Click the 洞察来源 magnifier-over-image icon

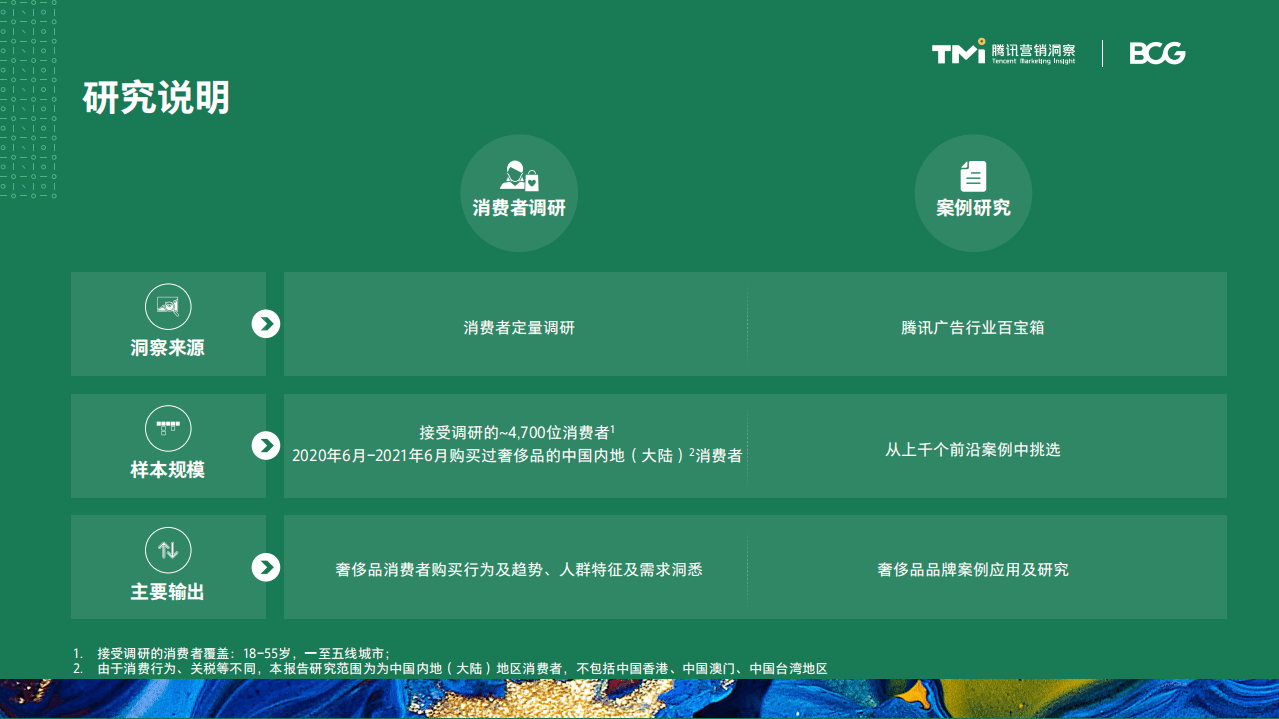click(167, 307)
